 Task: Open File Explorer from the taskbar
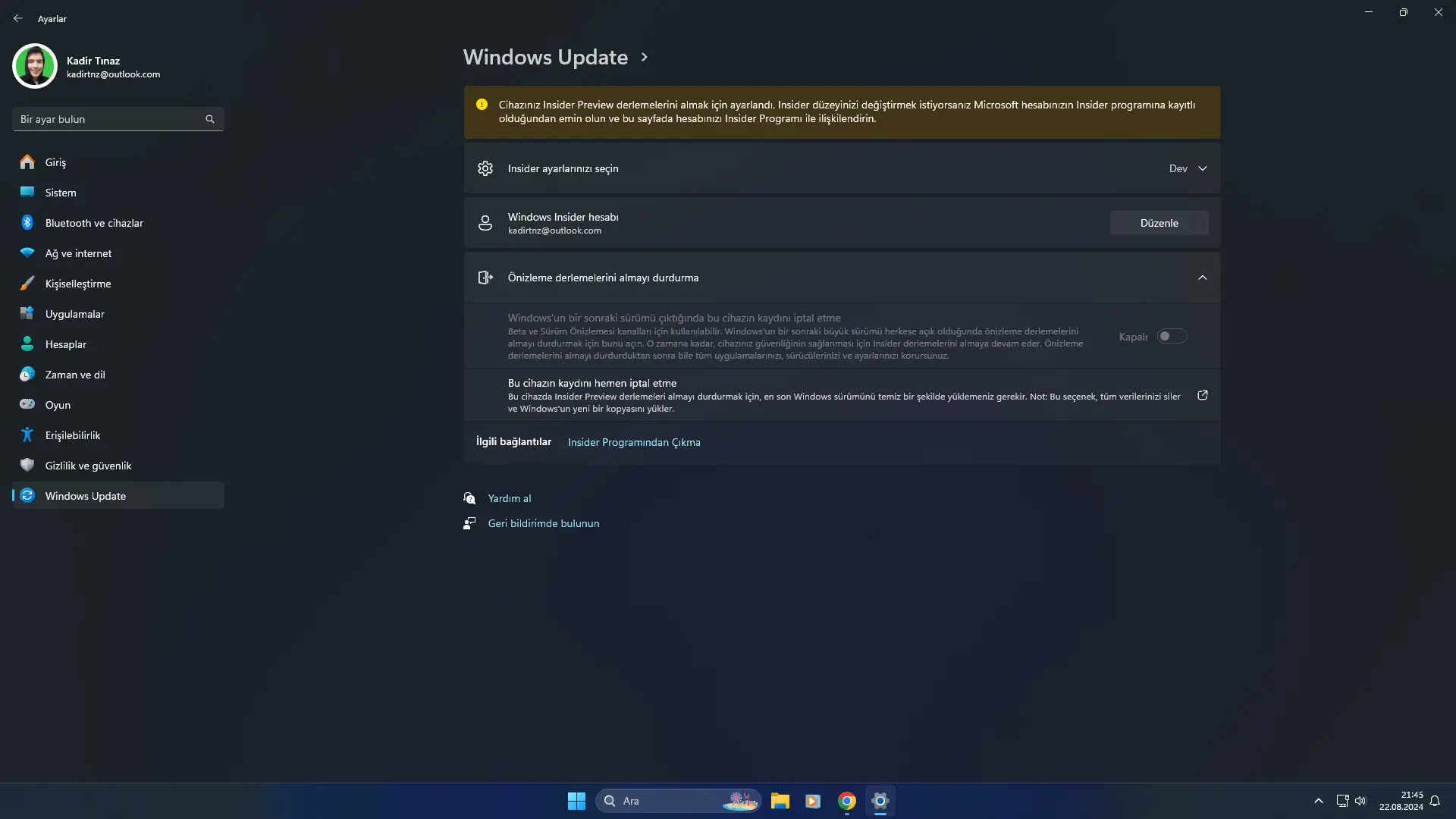tap(780, 801)
